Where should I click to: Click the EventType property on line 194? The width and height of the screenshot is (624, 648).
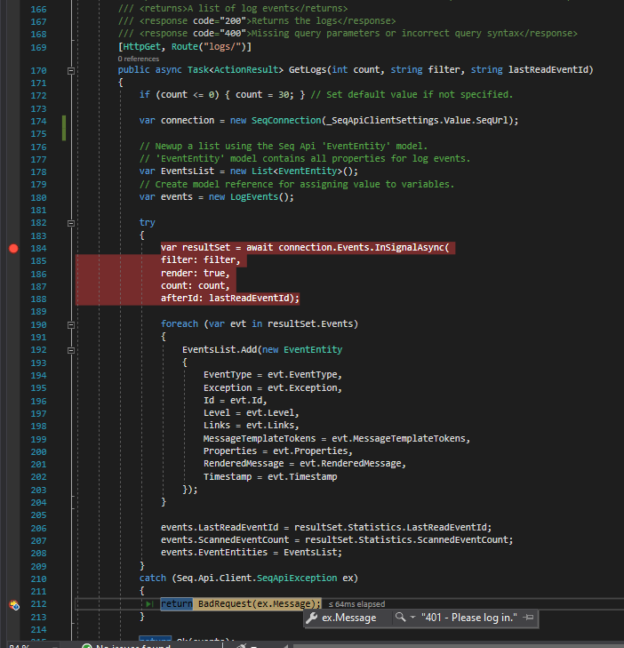pos(227,375)
